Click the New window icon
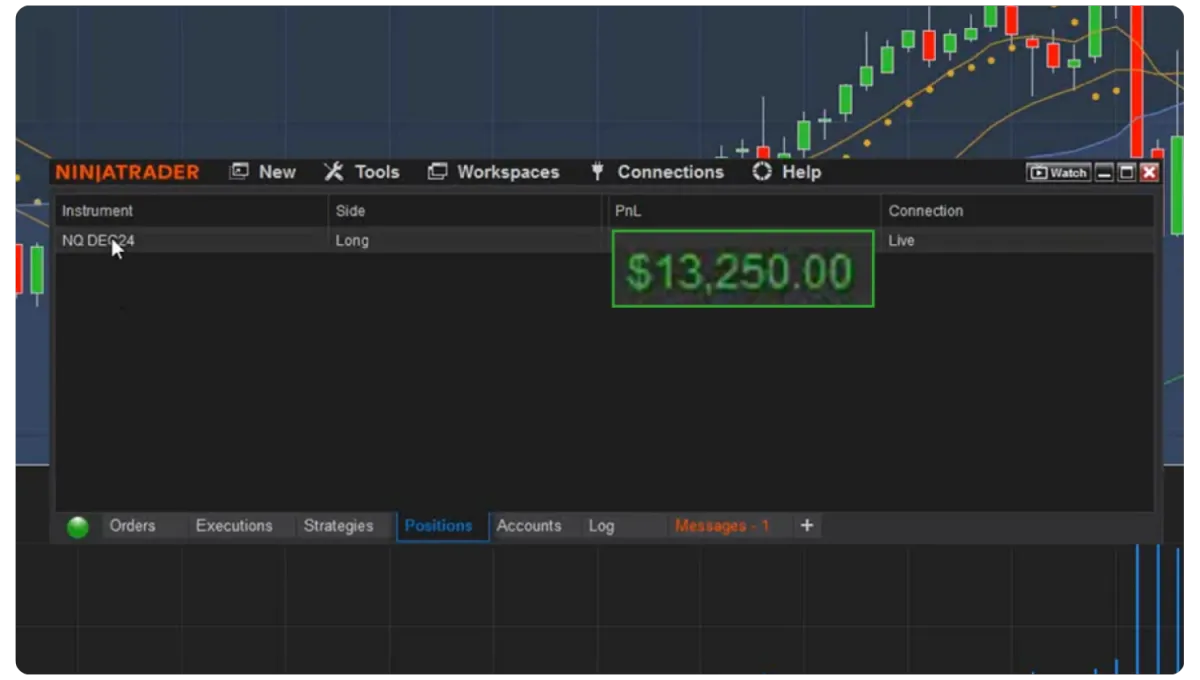 (238, 172)
